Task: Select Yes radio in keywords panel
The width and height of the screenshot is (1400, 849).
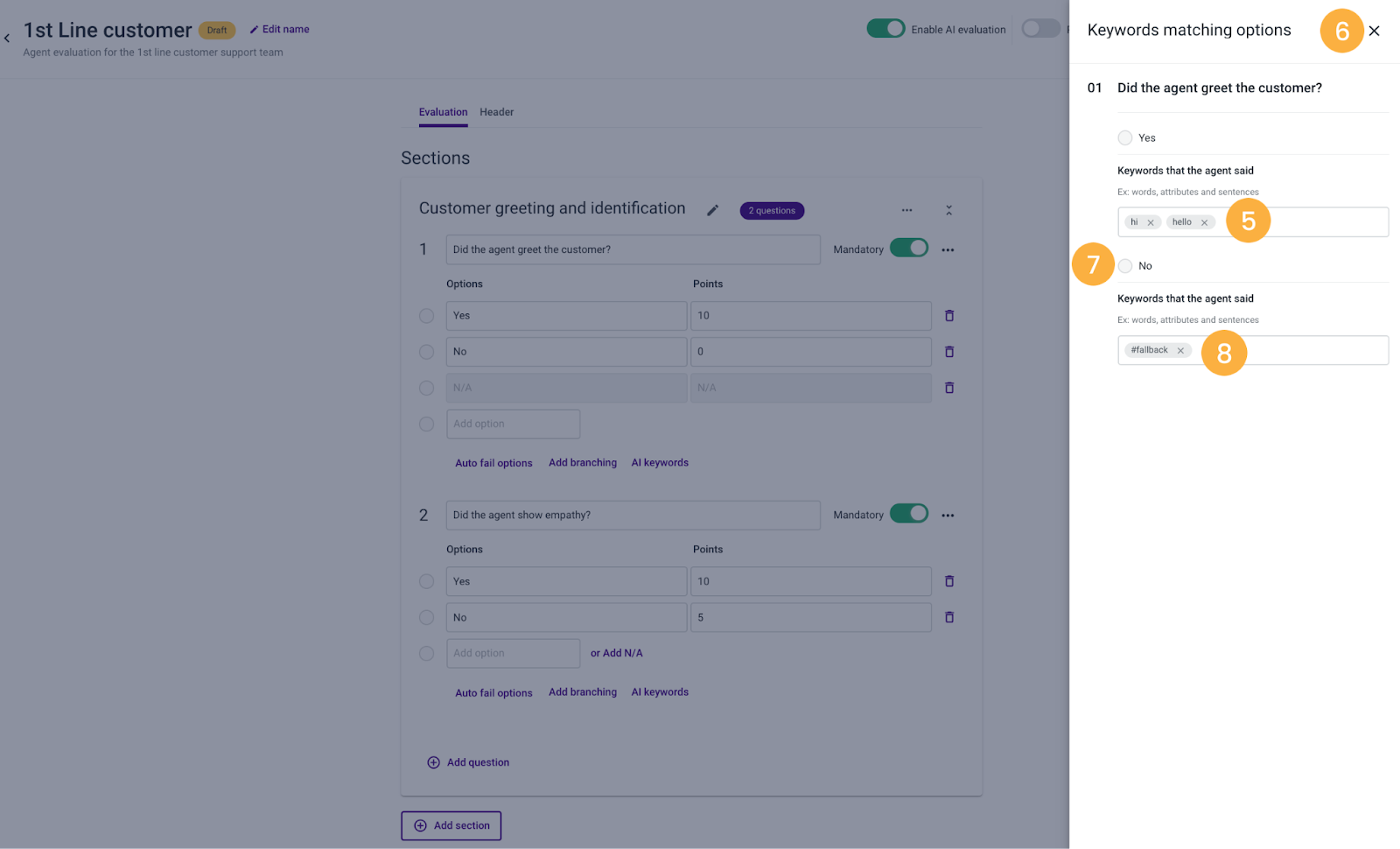Action: 1125,137
